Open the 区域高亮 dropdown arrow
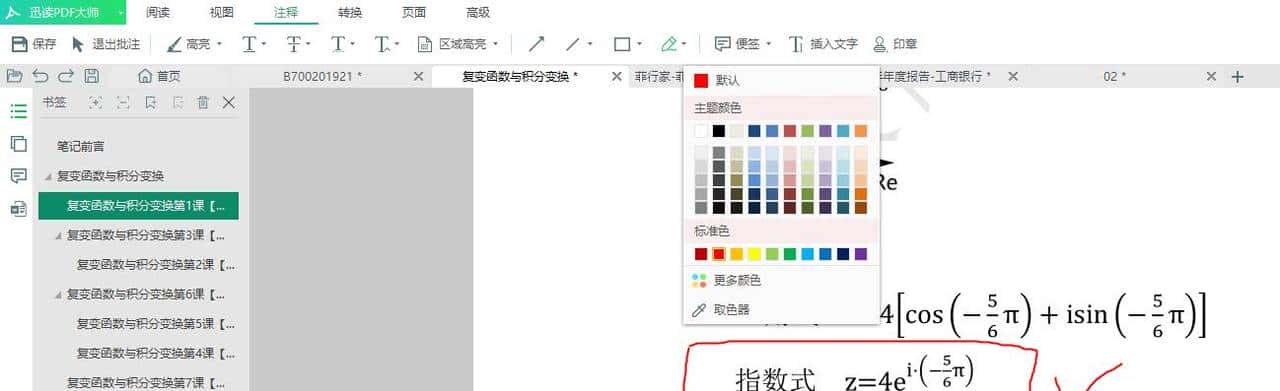1280x391 pixels. pyautogui.click(x=495, y=44)
